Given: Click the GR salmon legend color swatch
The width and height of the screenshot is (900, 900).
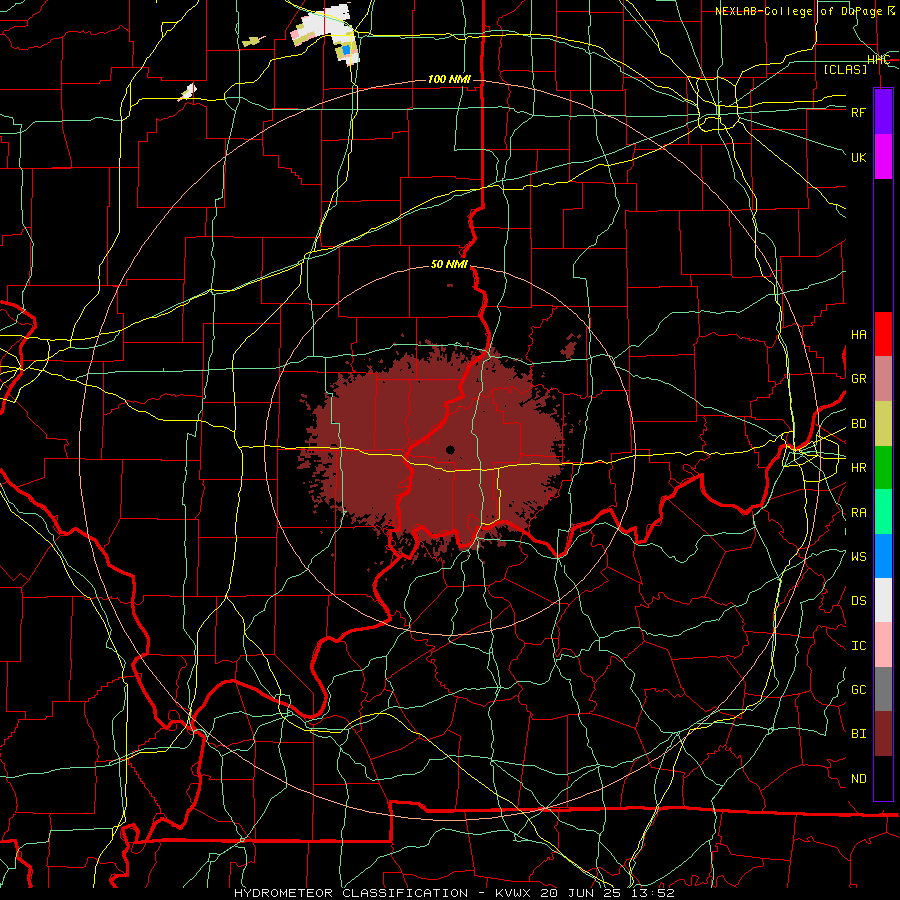Looking at the screenshot, I should pos(883,379).
